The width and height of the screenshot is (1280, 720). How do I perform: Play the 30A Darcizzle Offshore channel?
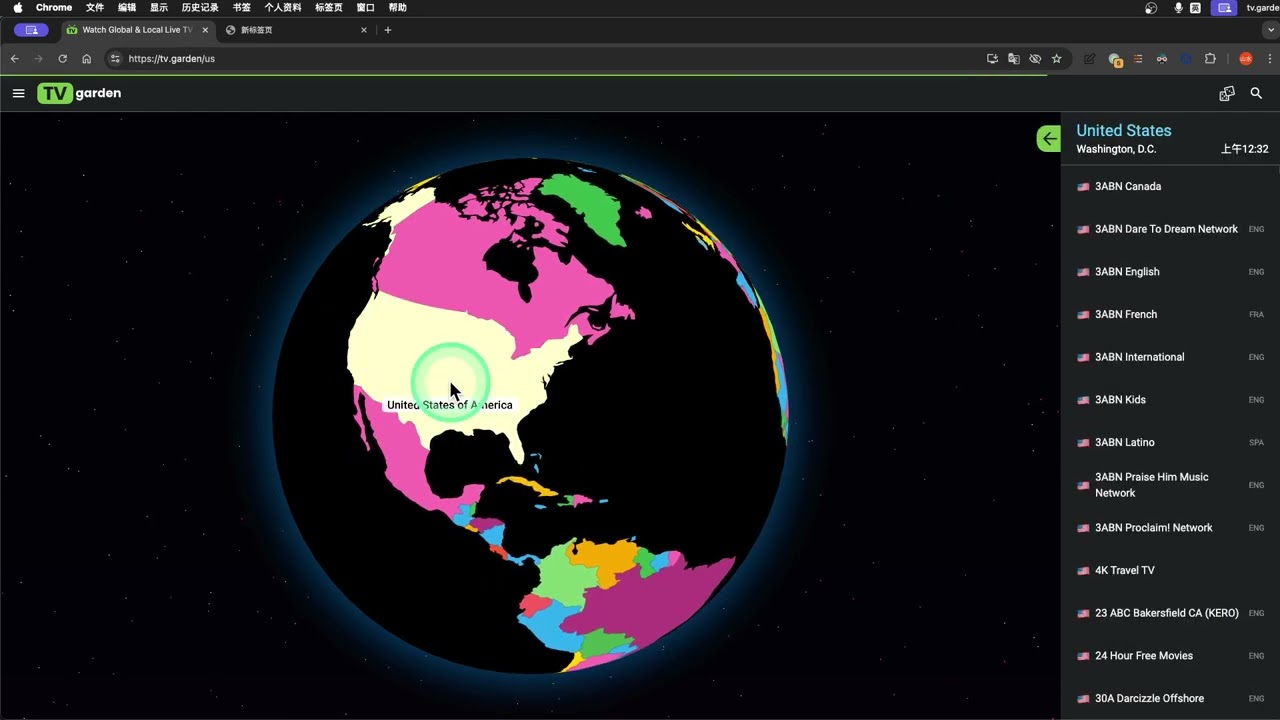1170,699
